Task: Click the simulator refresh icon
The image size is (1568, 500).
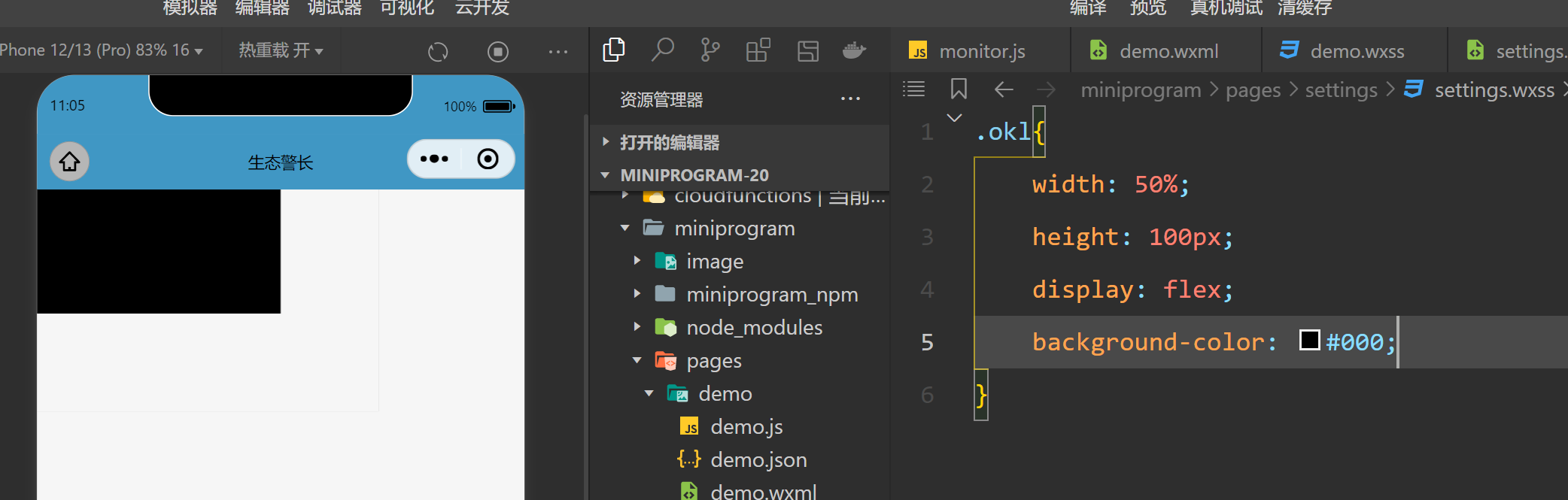Action: coord(438,51)
